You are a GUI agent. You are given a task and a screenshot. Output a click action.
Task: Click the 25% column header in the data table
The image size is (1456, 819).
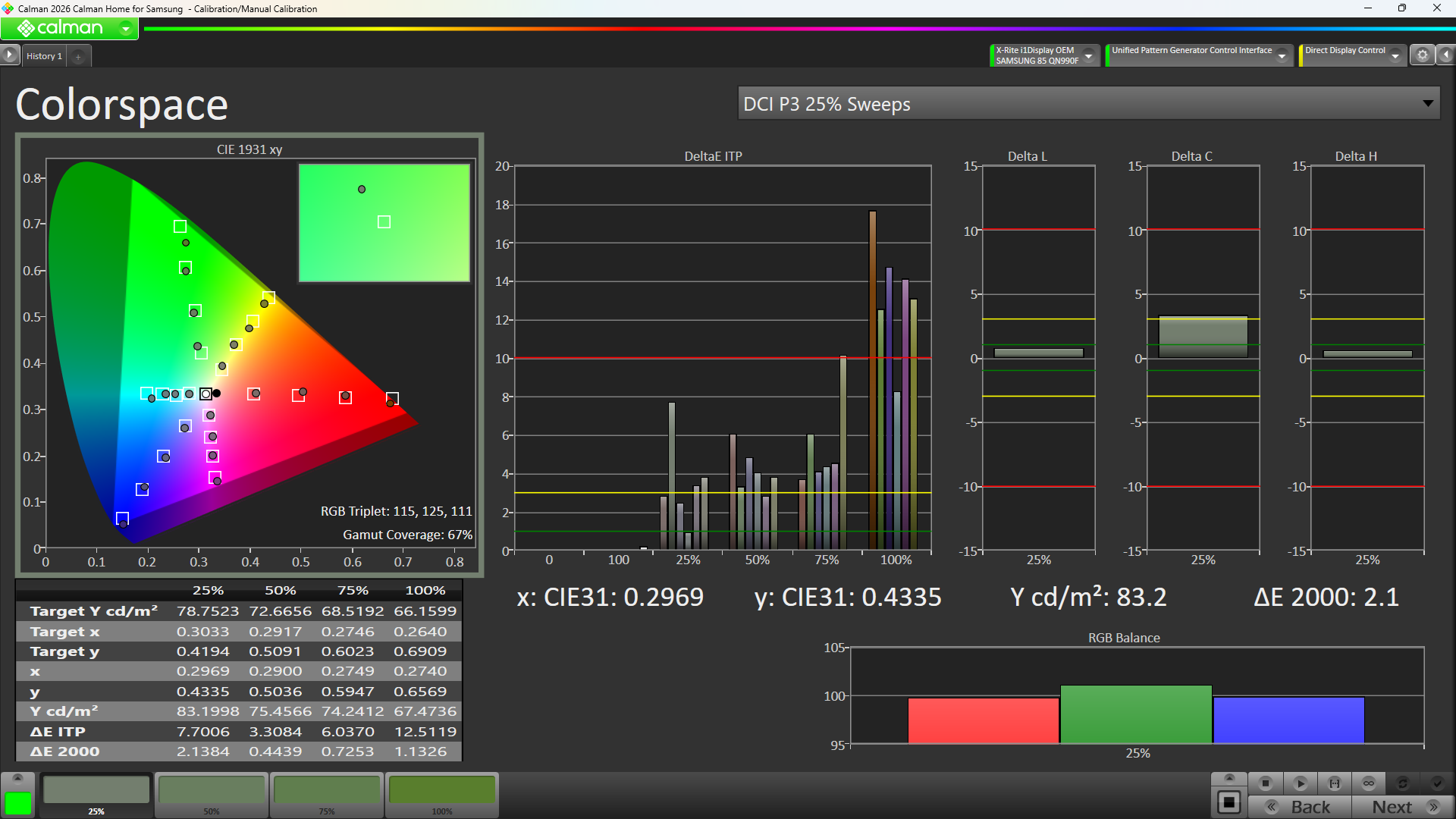(x=208, y=590)
